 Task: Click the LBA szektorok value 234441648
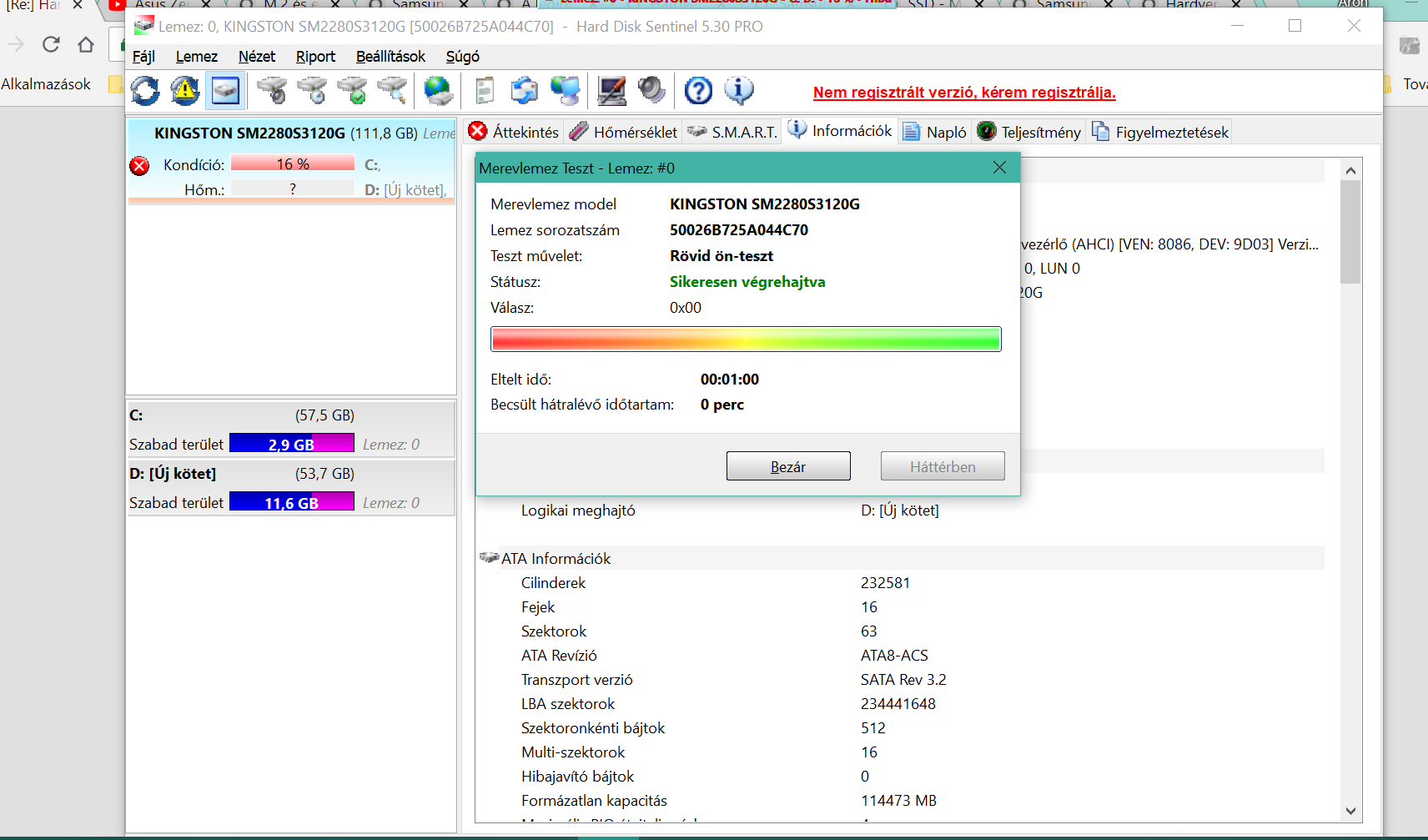898,704
